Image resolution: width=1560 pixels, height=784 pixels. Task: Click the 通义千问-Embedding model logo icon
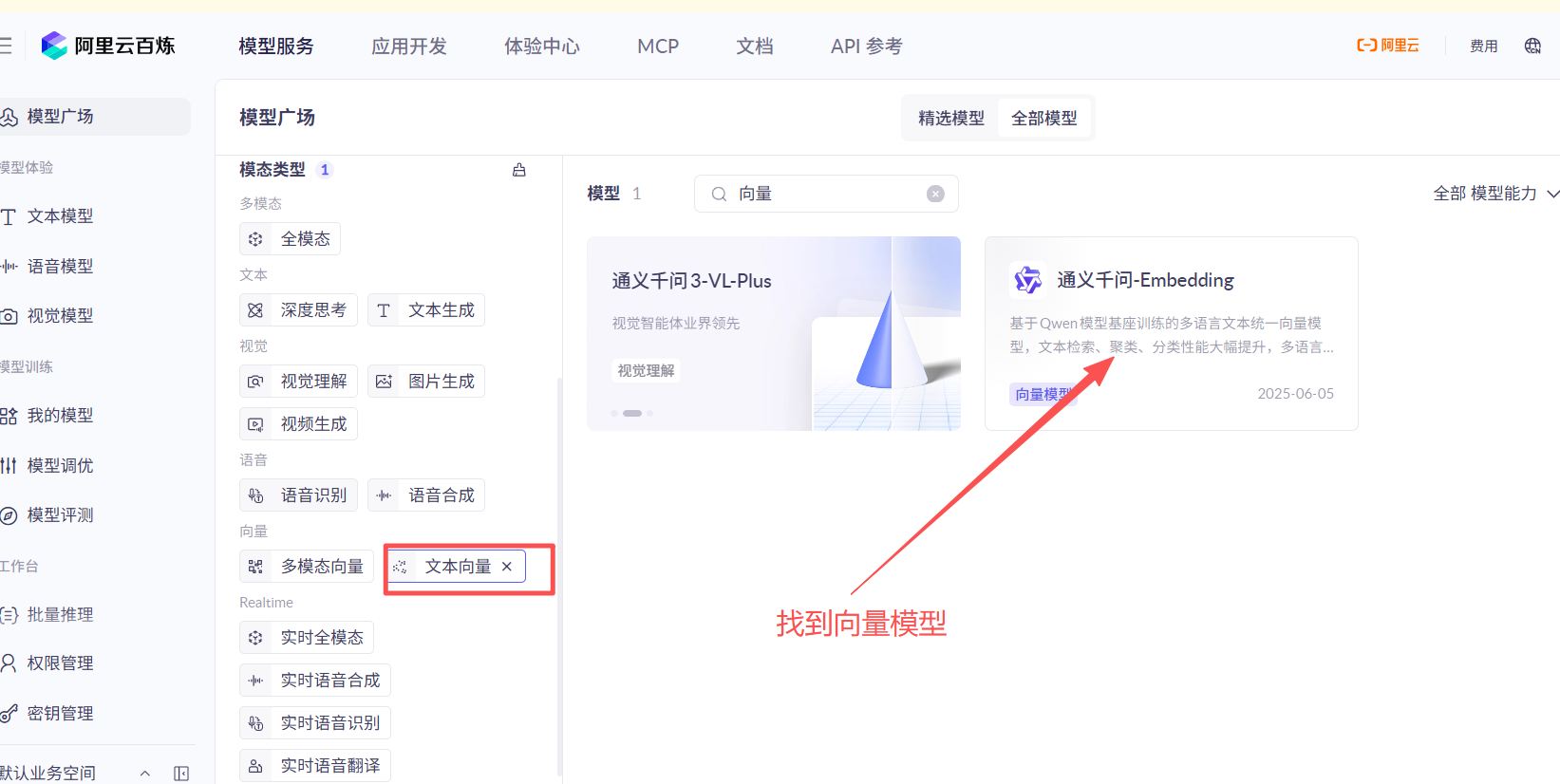point(1027,280)
